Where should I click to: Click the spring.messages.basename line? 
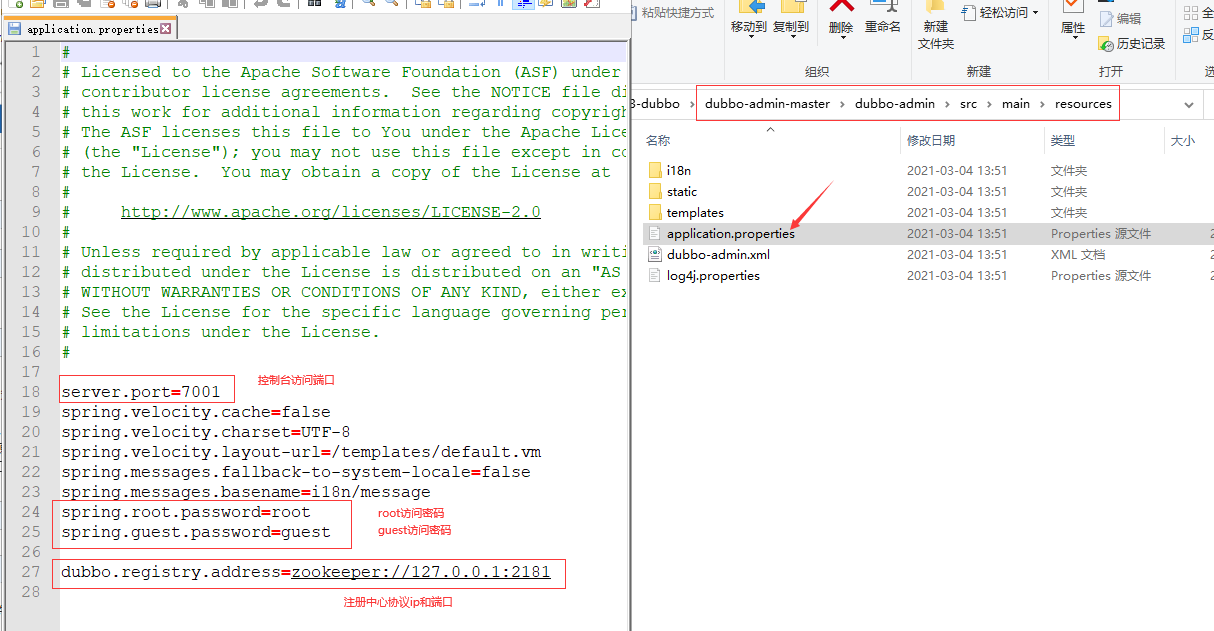pos(245,492)
